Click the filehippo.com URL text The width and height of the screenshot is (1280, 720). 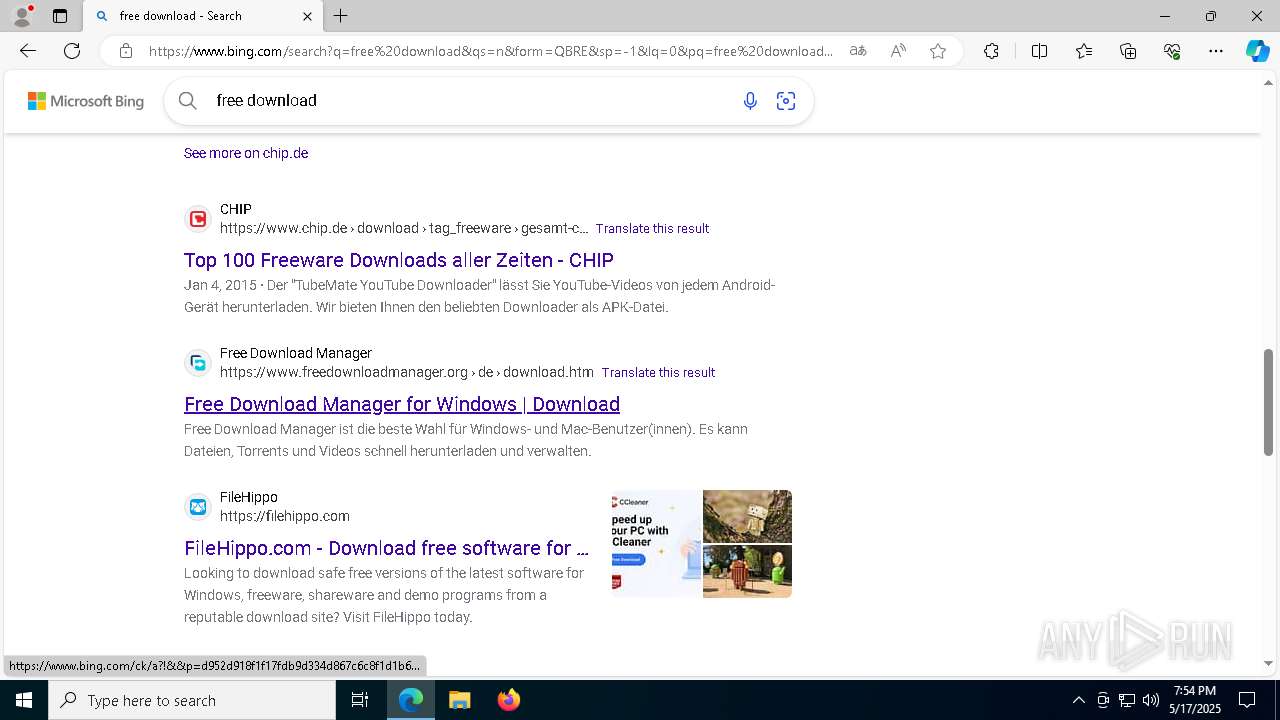285,516
